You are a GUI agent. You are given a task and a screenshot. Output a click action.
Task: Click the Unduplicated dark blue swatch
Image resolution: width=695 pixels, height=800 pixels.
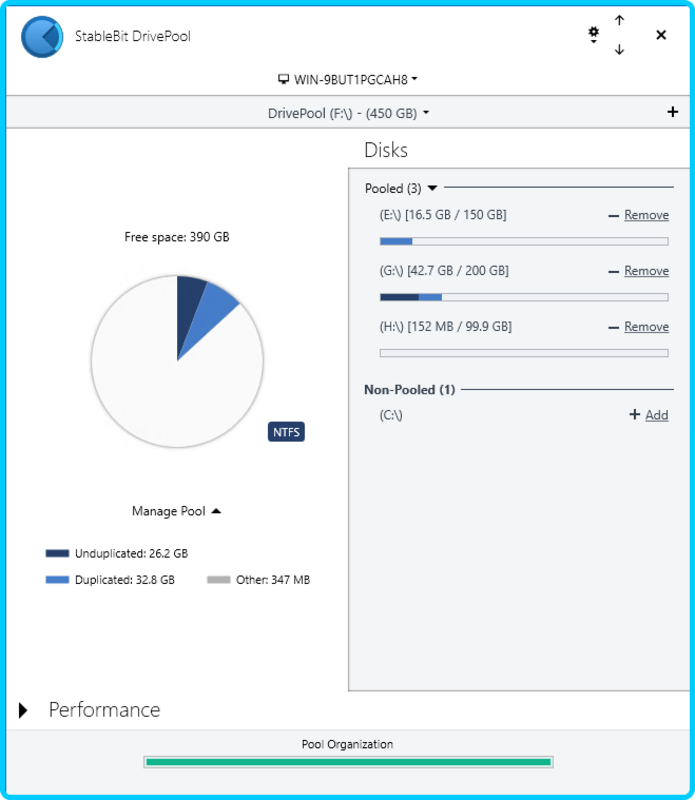(57, 554)
